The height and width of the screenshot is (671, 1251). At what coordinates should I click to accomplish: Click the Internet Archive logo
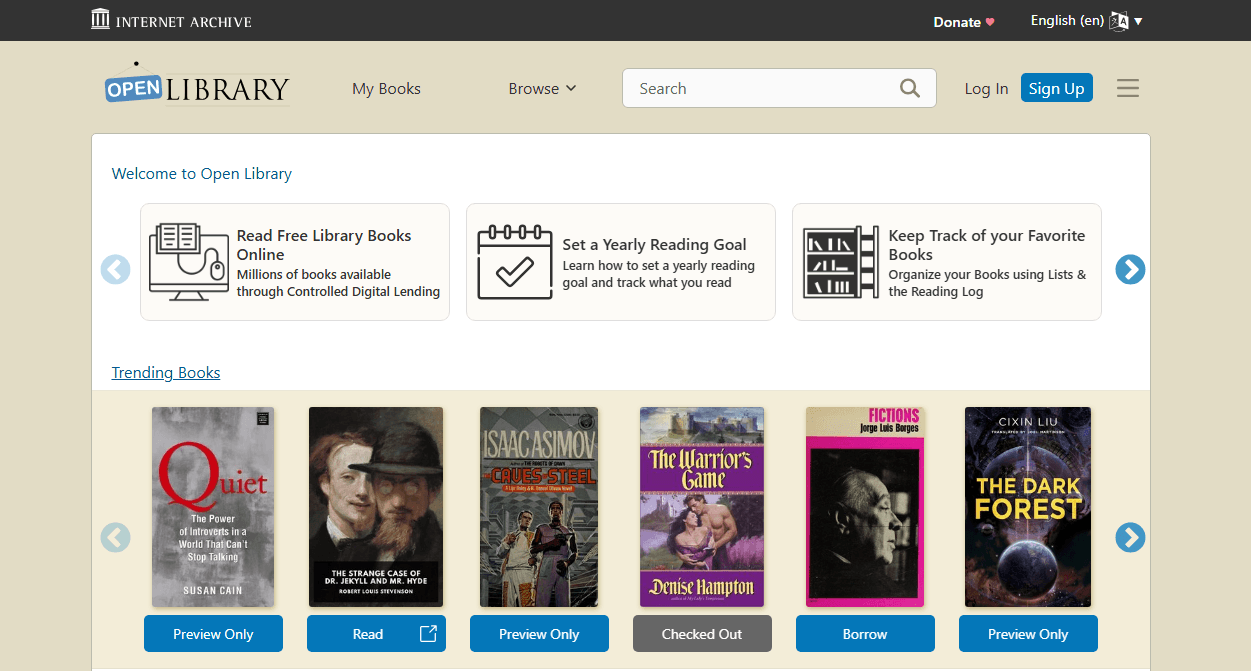pos(171,20)
